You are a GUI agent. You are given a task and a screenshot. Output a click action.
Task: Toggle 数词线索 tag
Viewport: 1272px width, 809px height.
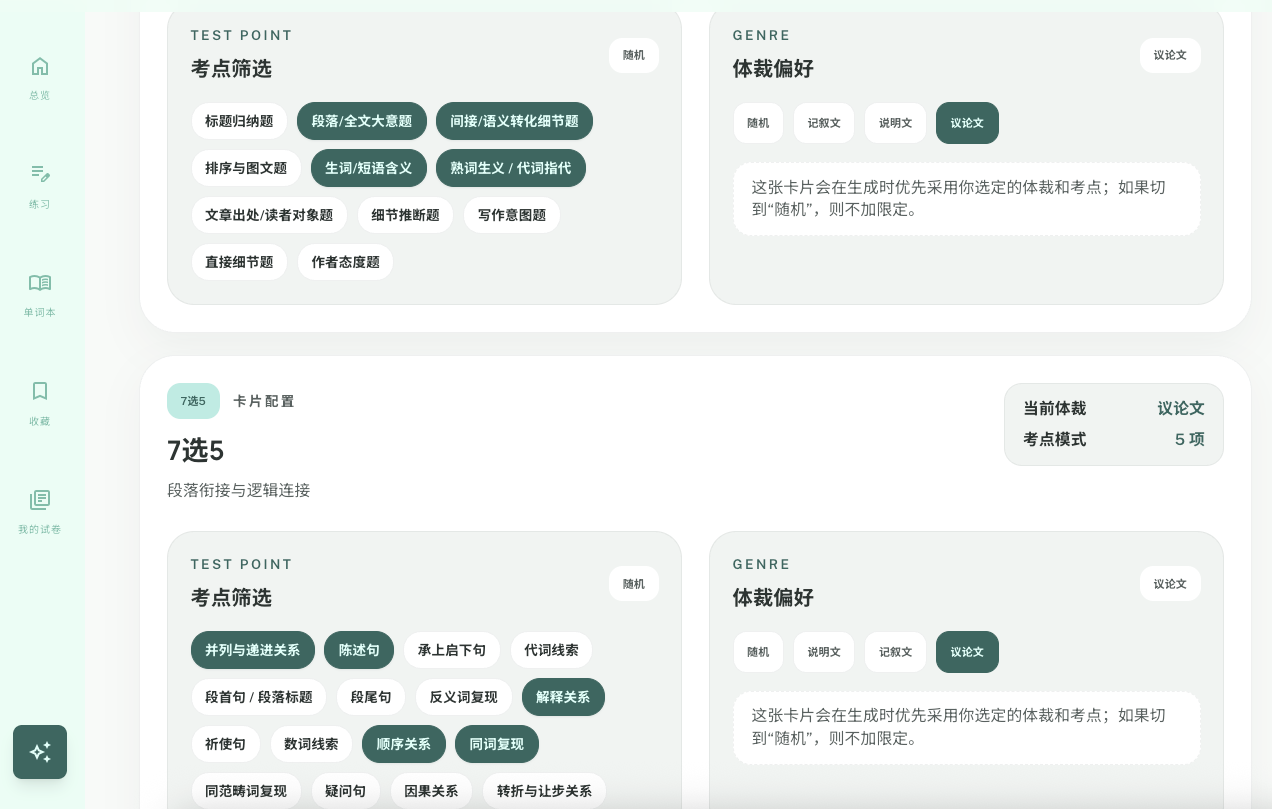click(x=311, y=744)
